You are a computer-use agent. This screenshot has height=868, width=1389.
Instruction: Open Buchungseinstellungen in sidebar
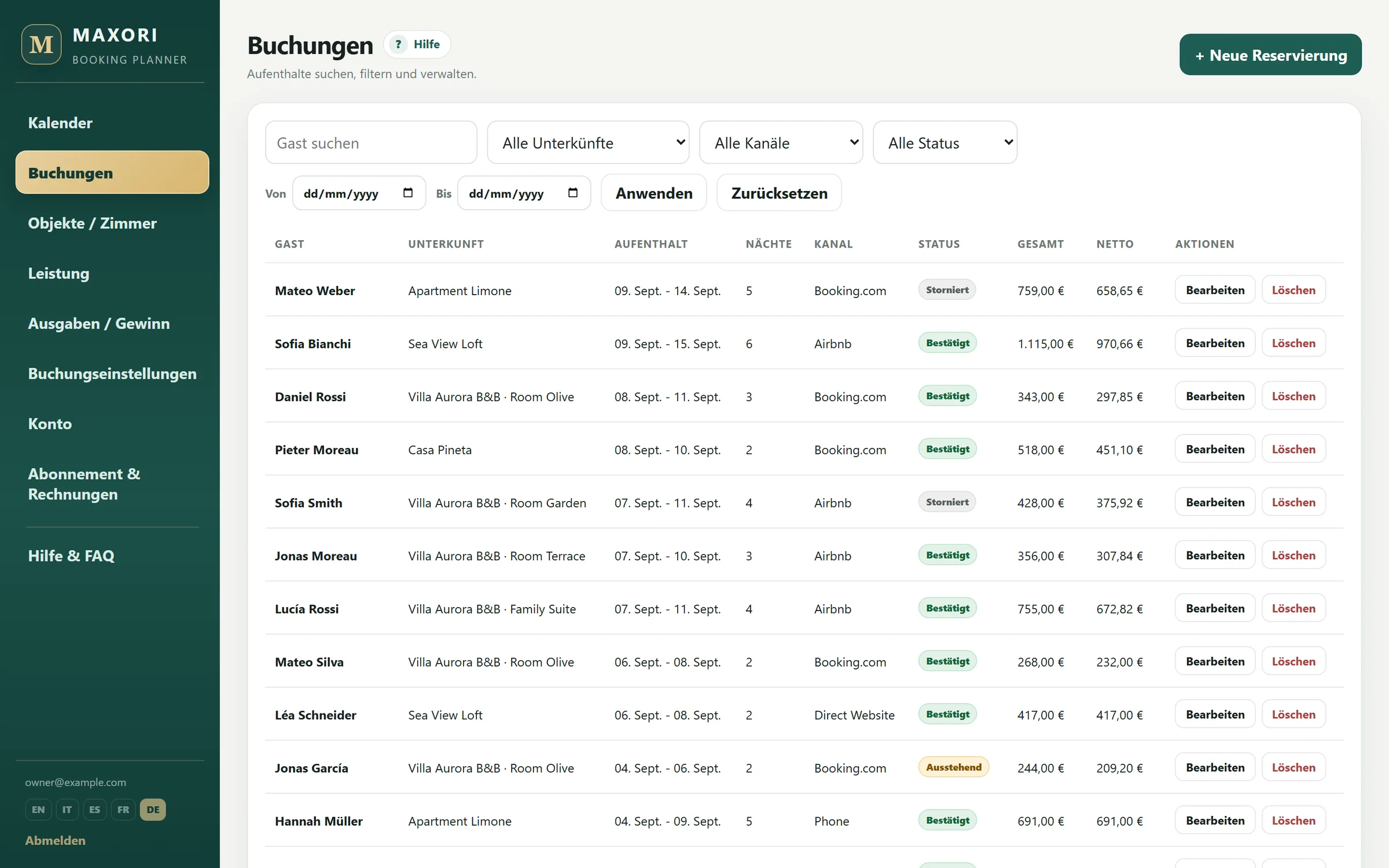point(112,373)
